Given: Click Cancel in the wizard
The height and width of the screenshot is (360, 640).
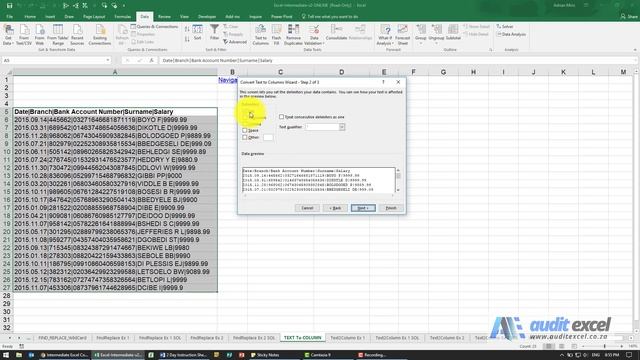Looking at the screenshot, I should pos(307,208).
